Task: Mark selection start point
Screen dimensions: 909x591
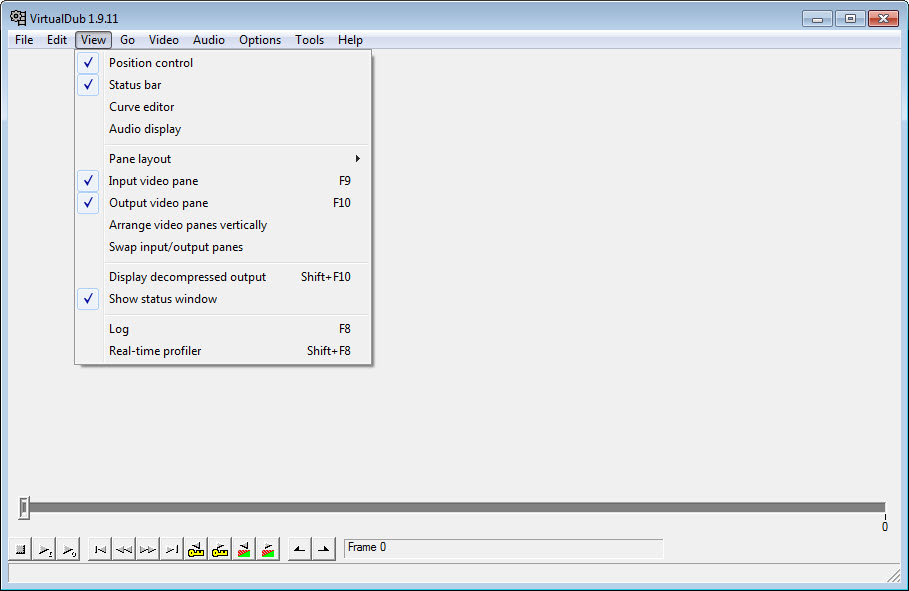Action: [300, 549]
